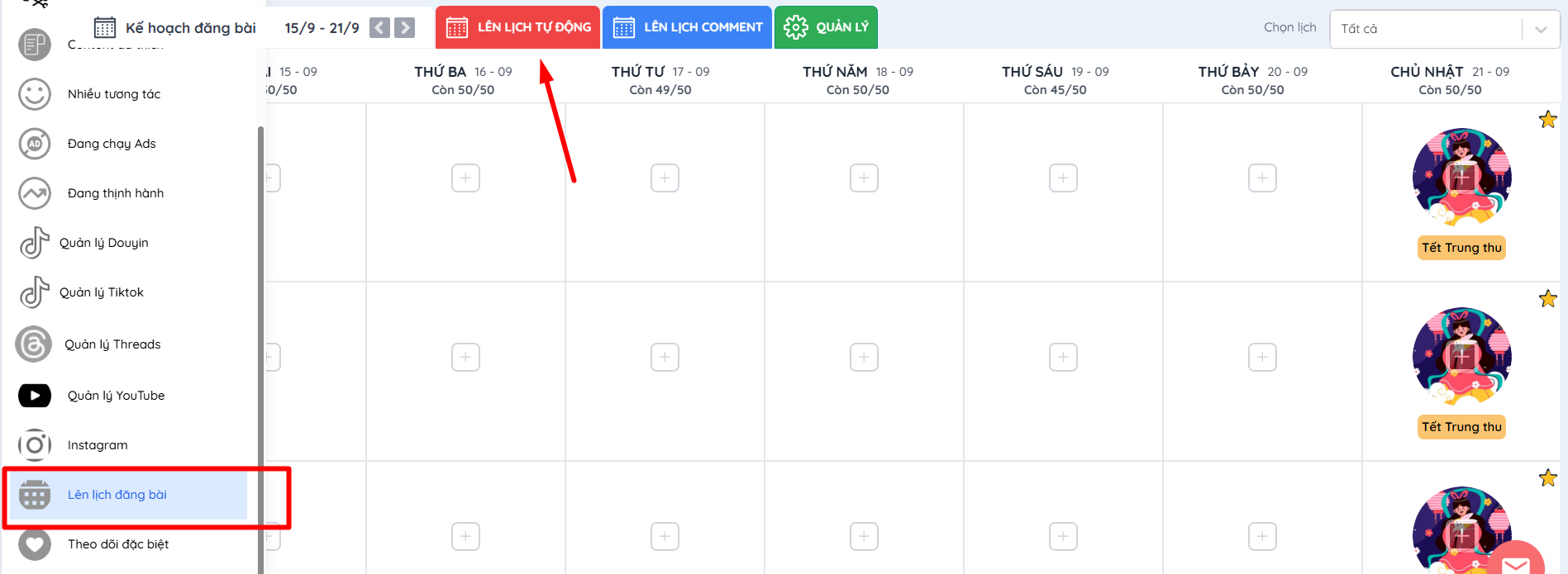Viewport: 1568px width, 574px height.
Task: Toggle the star on first Chủ Nhật post
Action: click(1547, 120)
